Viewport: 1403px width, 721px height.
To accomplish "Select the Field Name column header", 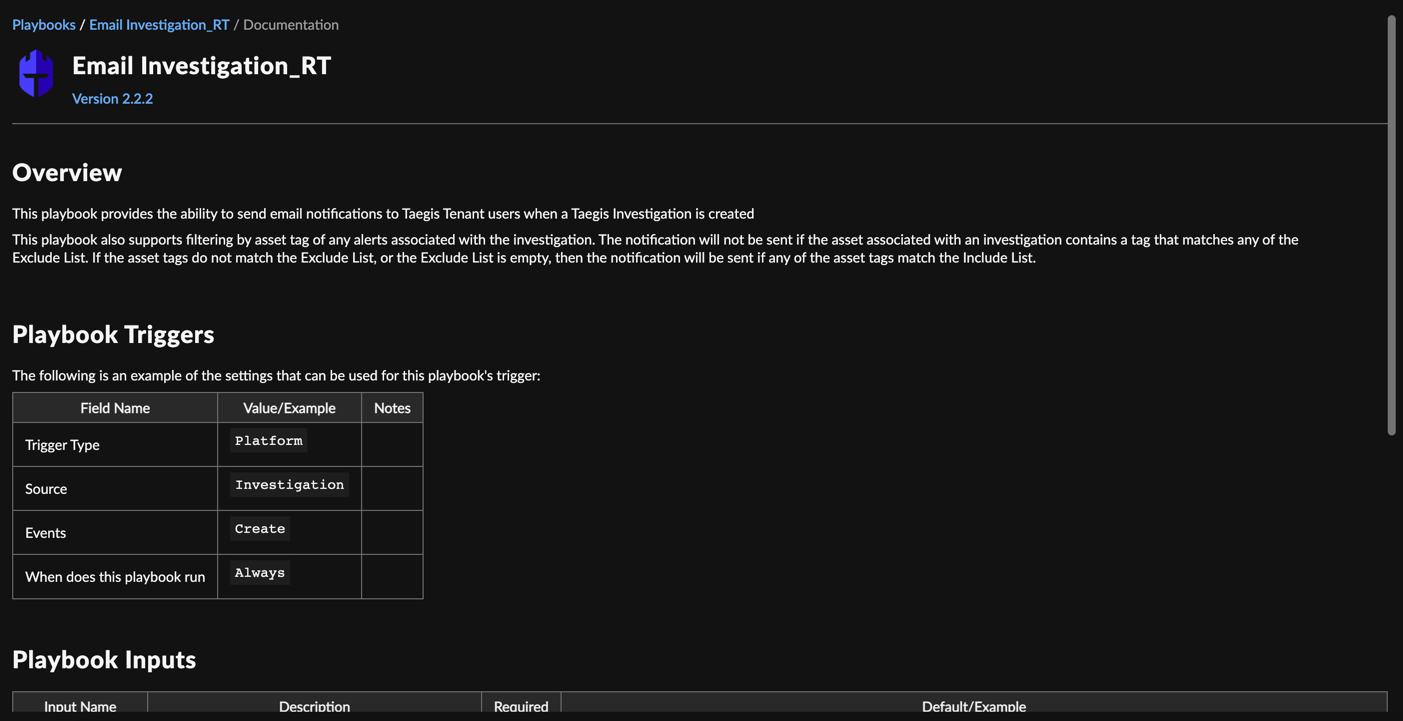I will point(115,408).
